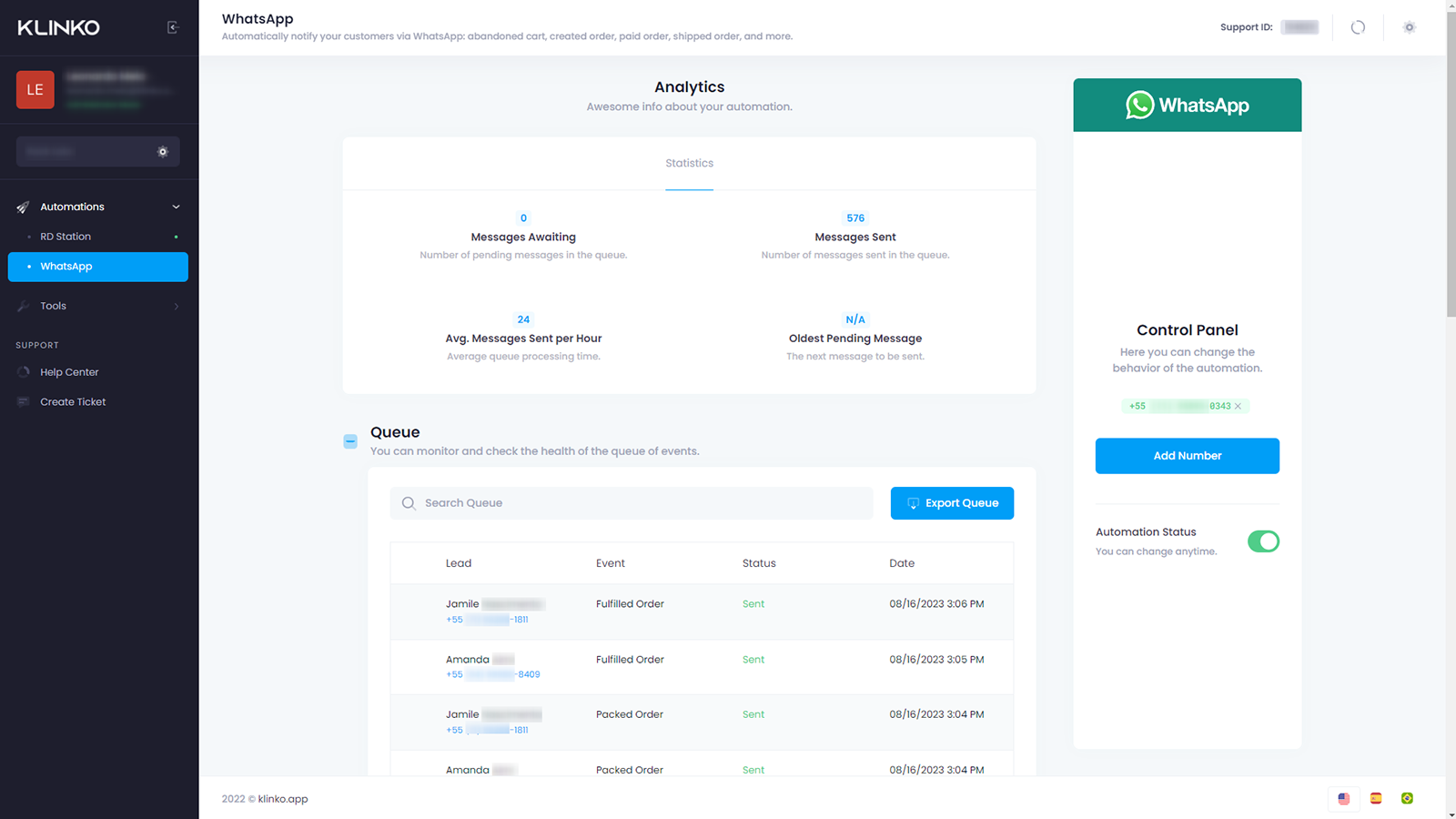Click the wrench icon beside Tools

(23, 307)
